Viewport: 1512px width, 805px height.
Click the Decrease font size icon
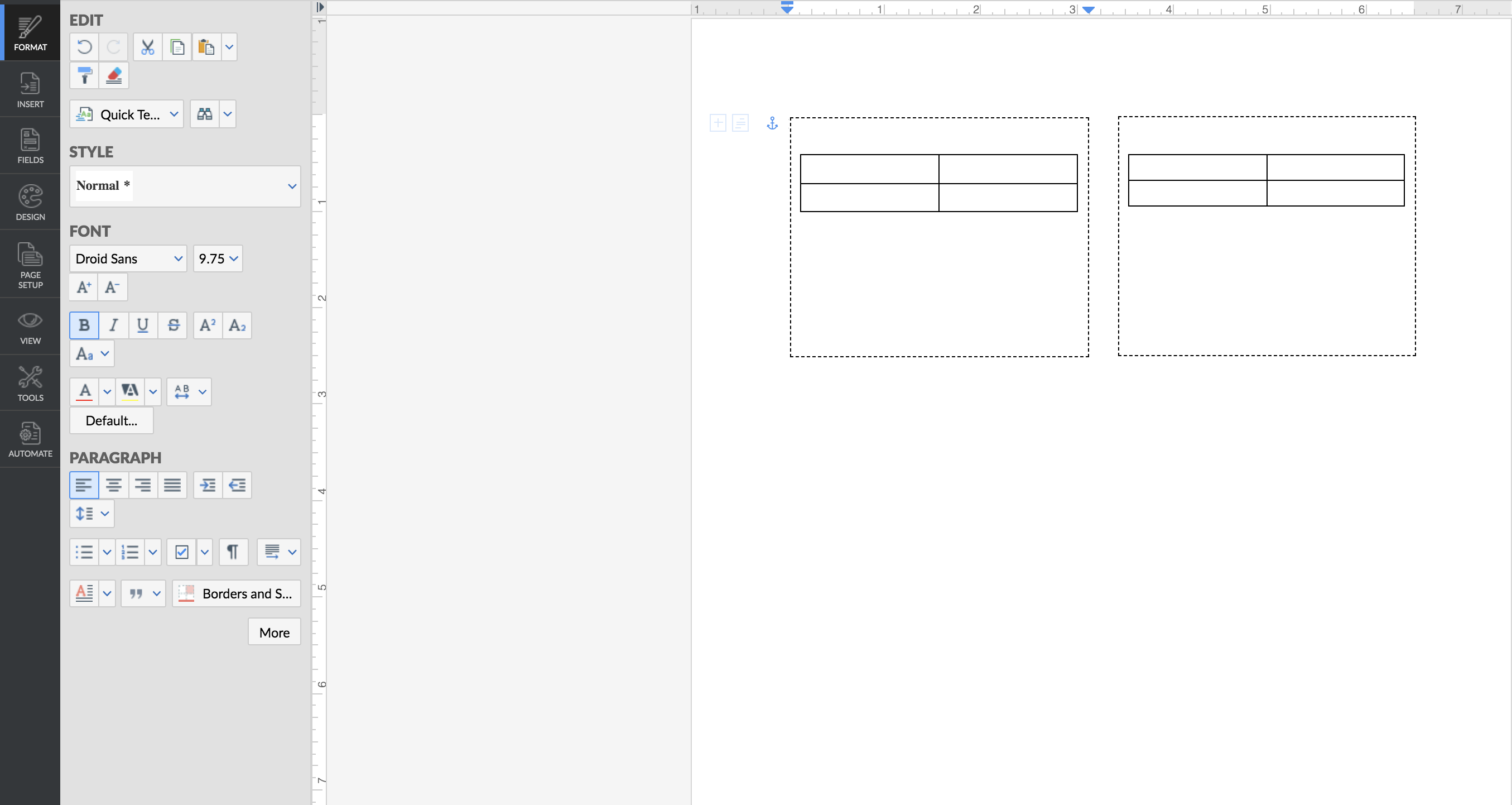click(x=112, y=288)
